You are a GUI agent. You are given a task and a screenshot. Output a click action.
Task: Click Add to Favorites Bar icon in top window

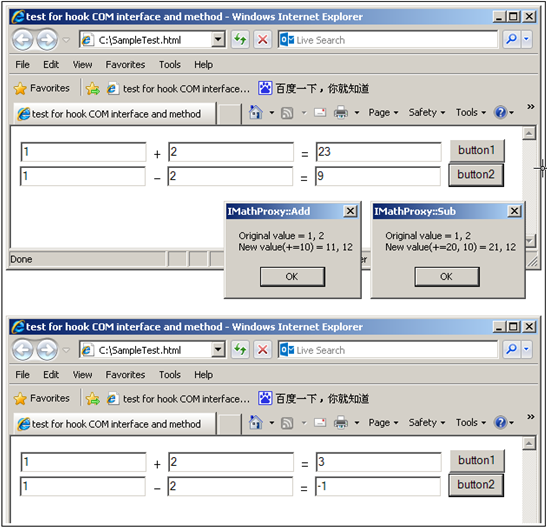[x=93, y=89]
